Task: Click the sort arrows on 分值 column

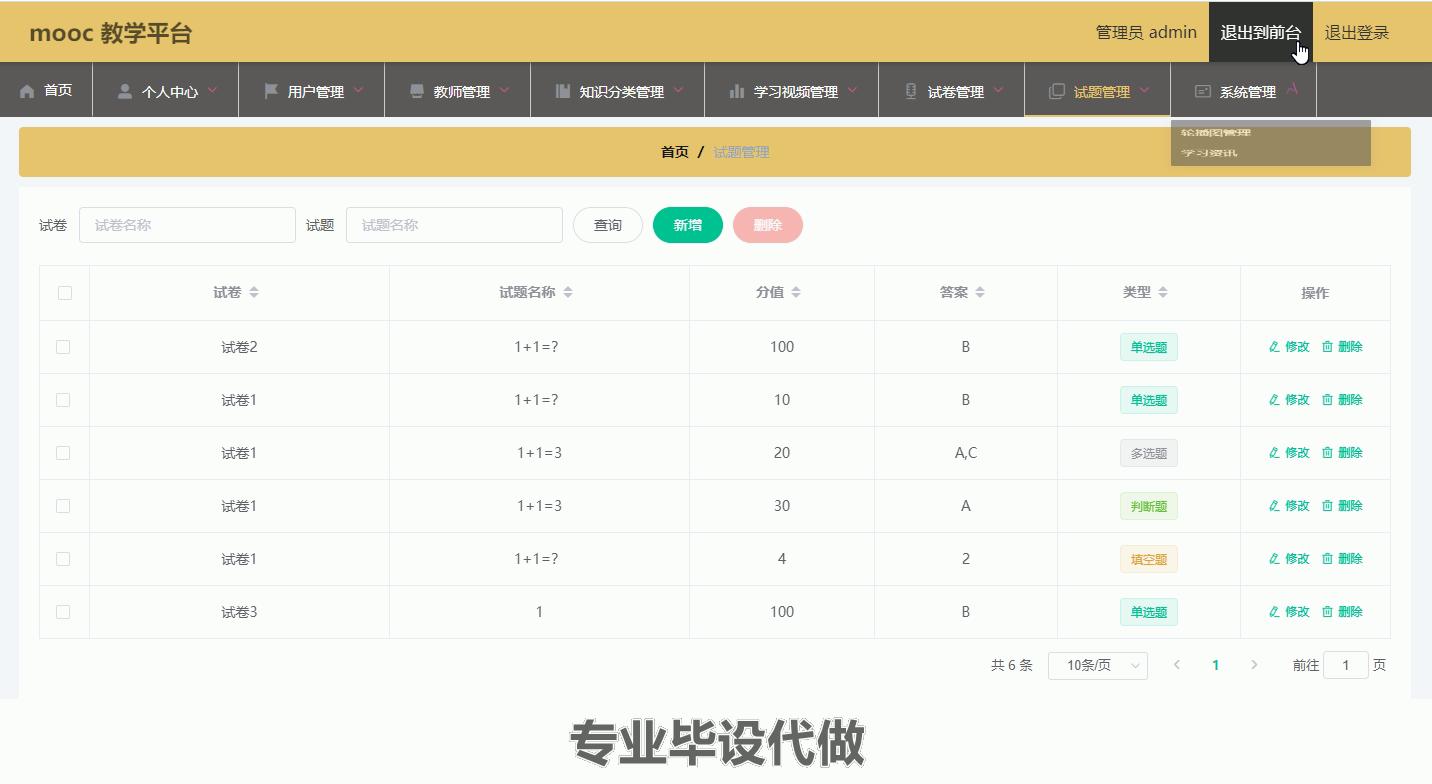Action: click(x=796, y=292)
